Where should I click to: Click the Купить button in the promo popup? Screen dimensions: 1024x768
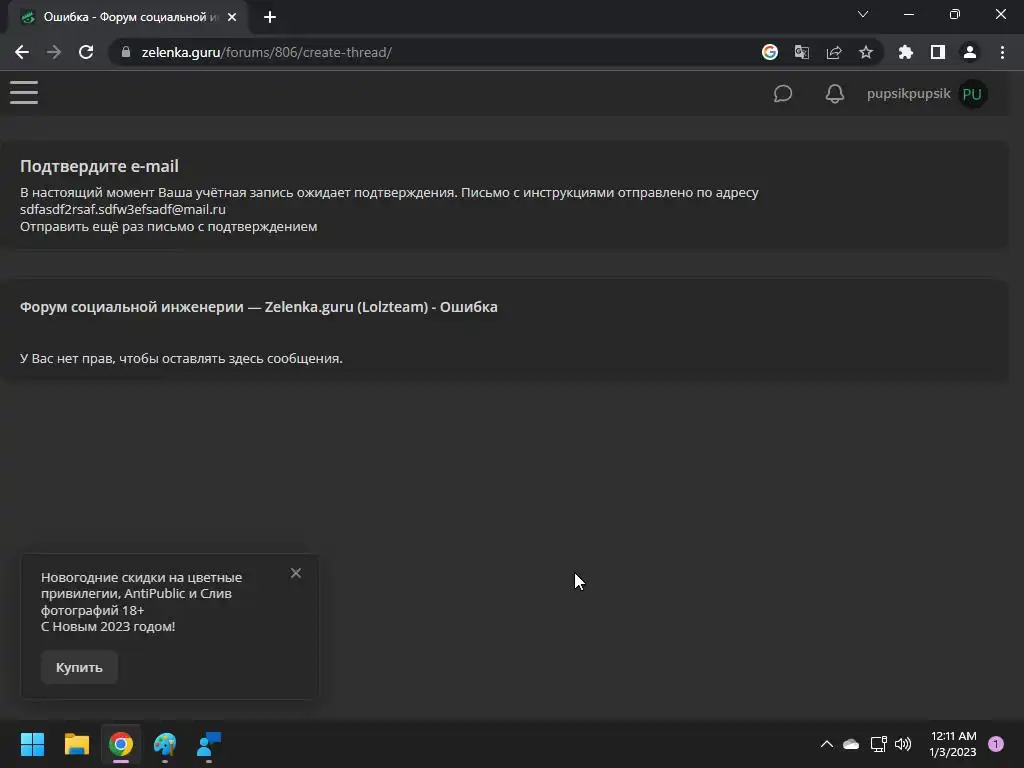tap(79, 667)
